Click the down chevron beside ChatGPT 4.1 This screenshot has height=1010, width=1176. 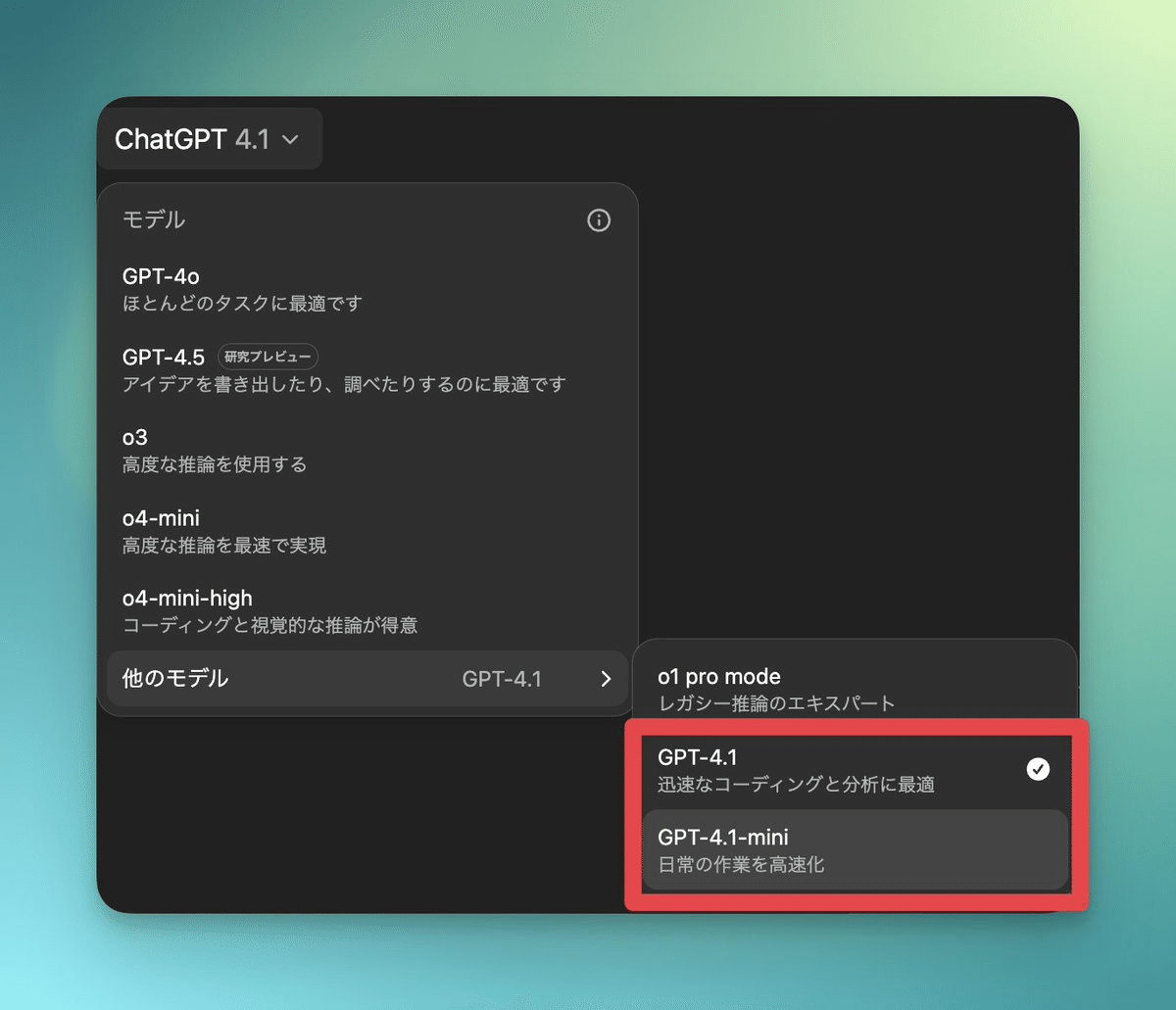click(290, 140)
